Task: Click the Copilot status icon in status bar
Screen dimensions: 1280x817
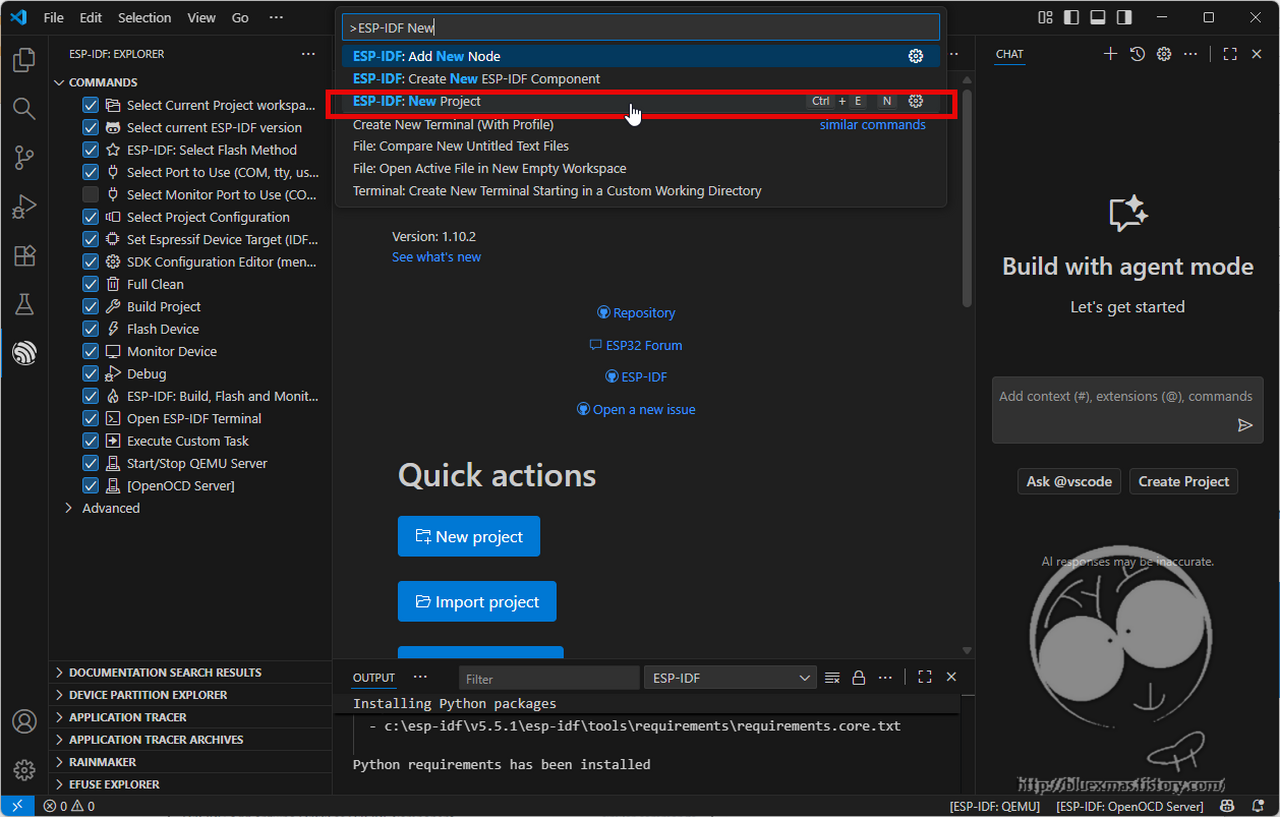Action: (1227, 806)
